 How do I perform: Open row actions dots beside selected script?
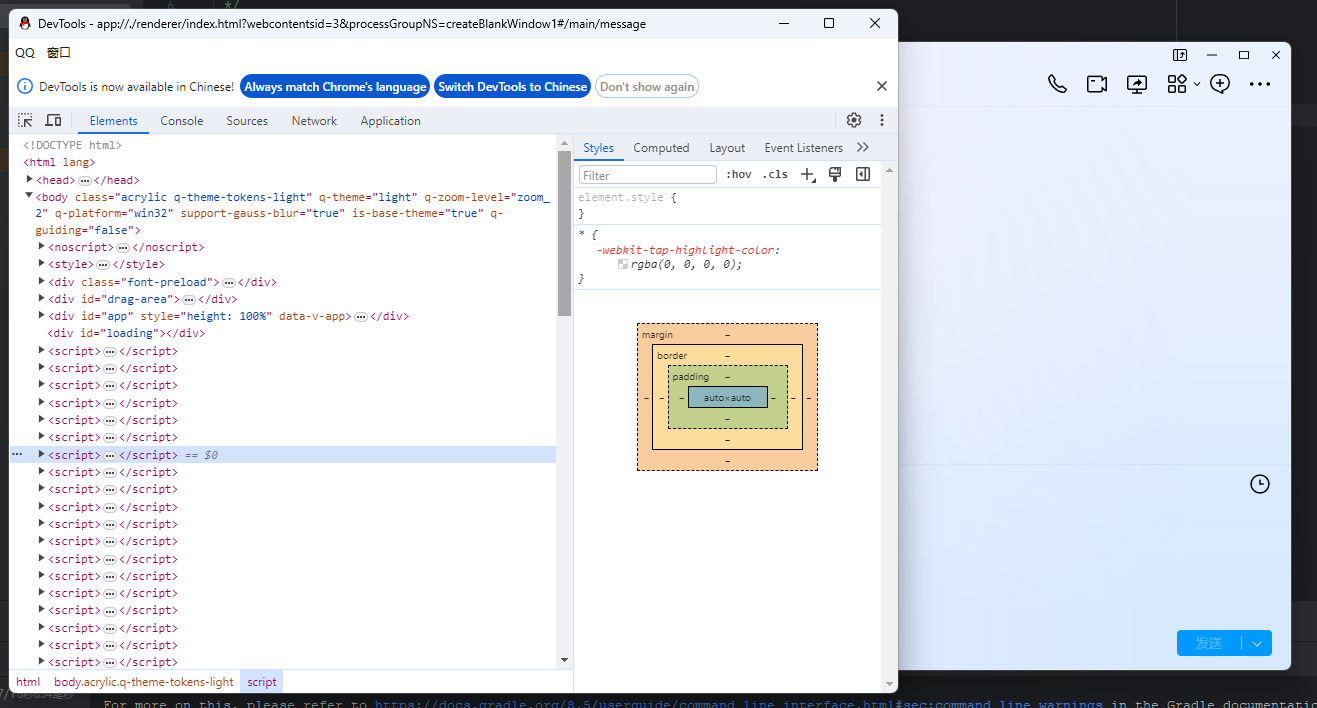16,454
